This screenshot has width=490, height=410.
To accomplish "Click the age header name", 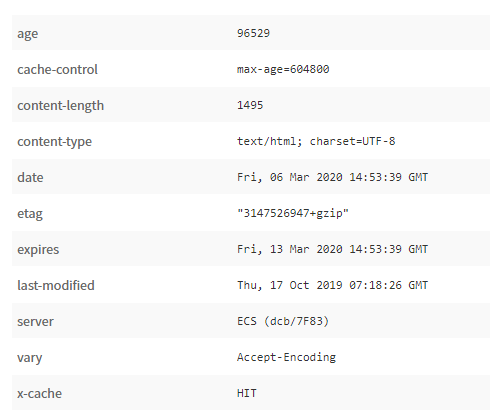I will pyautogui.click(x=28, y=34).
